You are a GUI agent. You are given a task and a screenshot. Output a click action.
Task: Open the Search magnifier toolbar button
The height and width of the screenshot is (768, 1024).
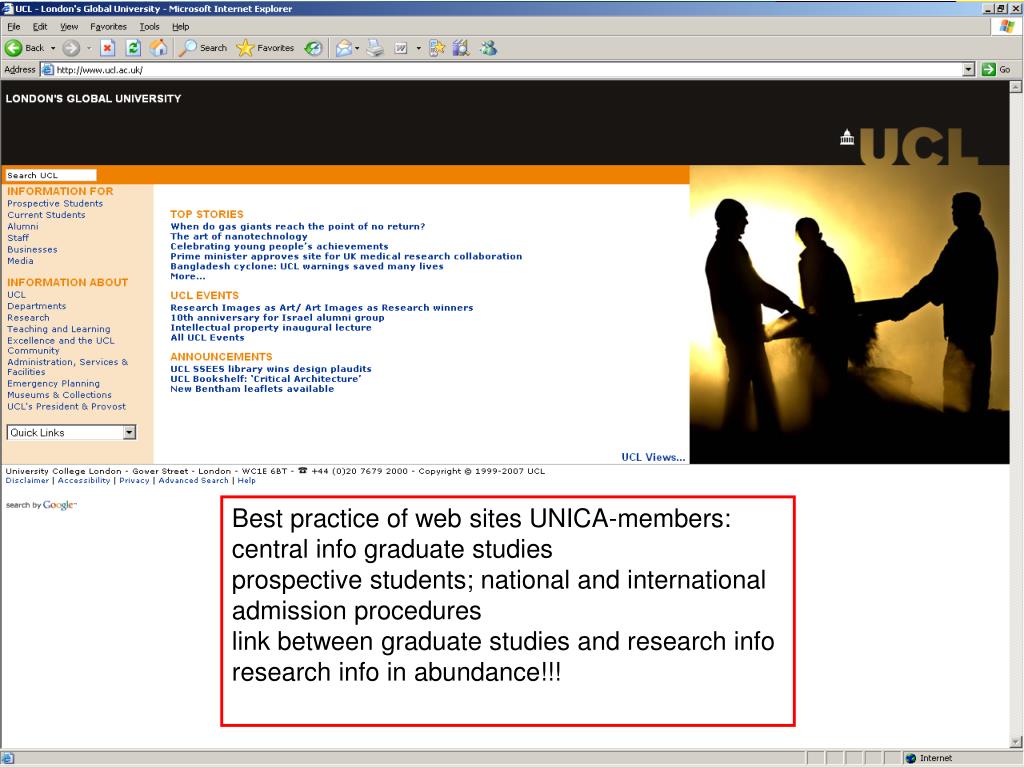[x=204, y=48]
